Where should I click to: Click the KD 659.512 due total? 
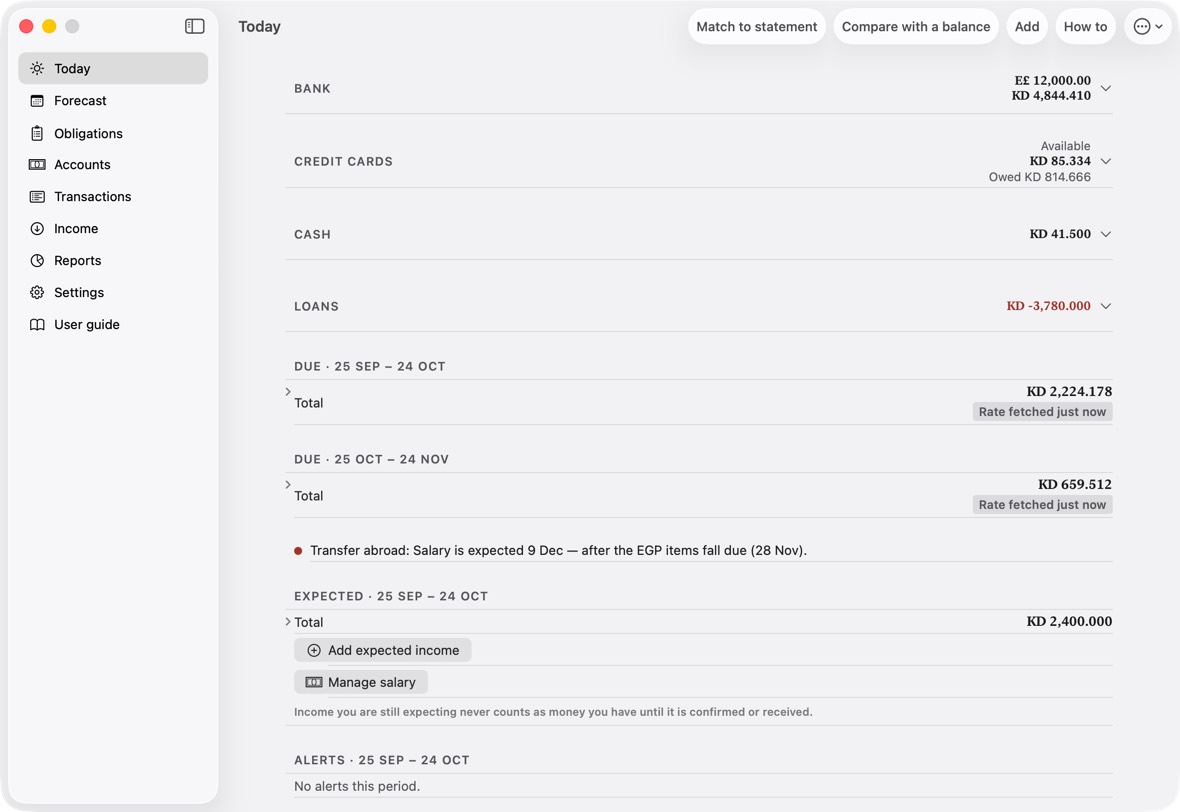click(1075, 485)
